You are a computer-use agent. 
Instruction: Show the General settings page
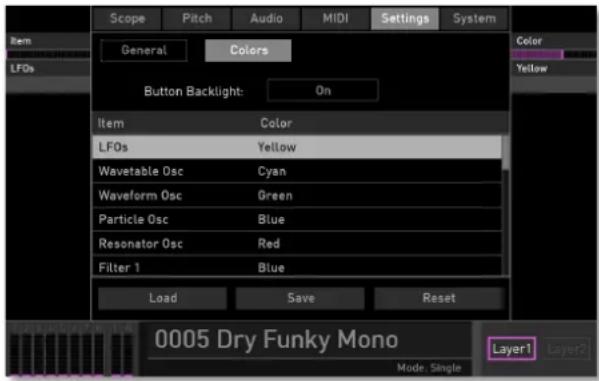pos(144,50)
